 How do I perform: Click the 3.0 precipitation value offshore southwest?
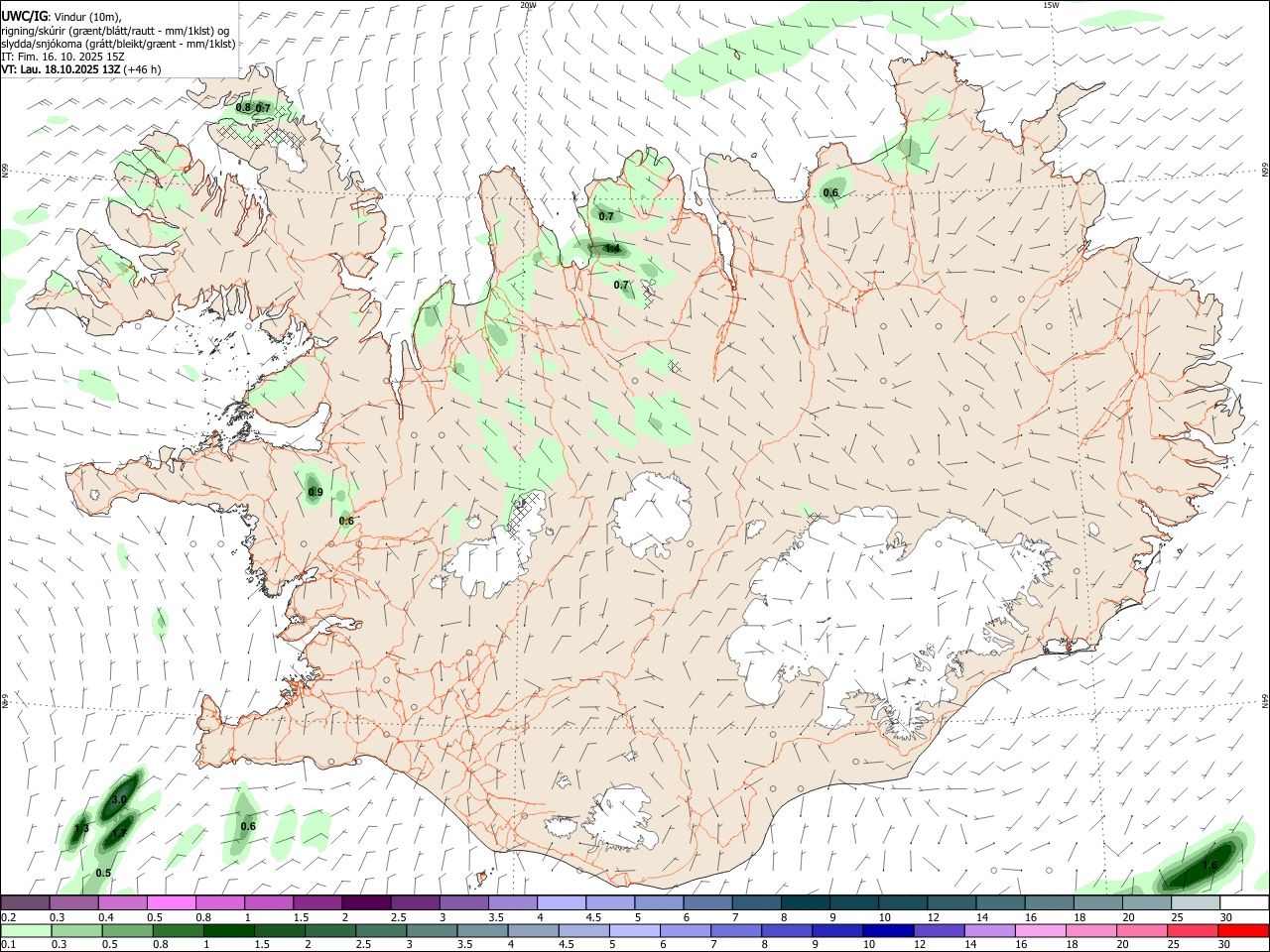tap(120, 799)
